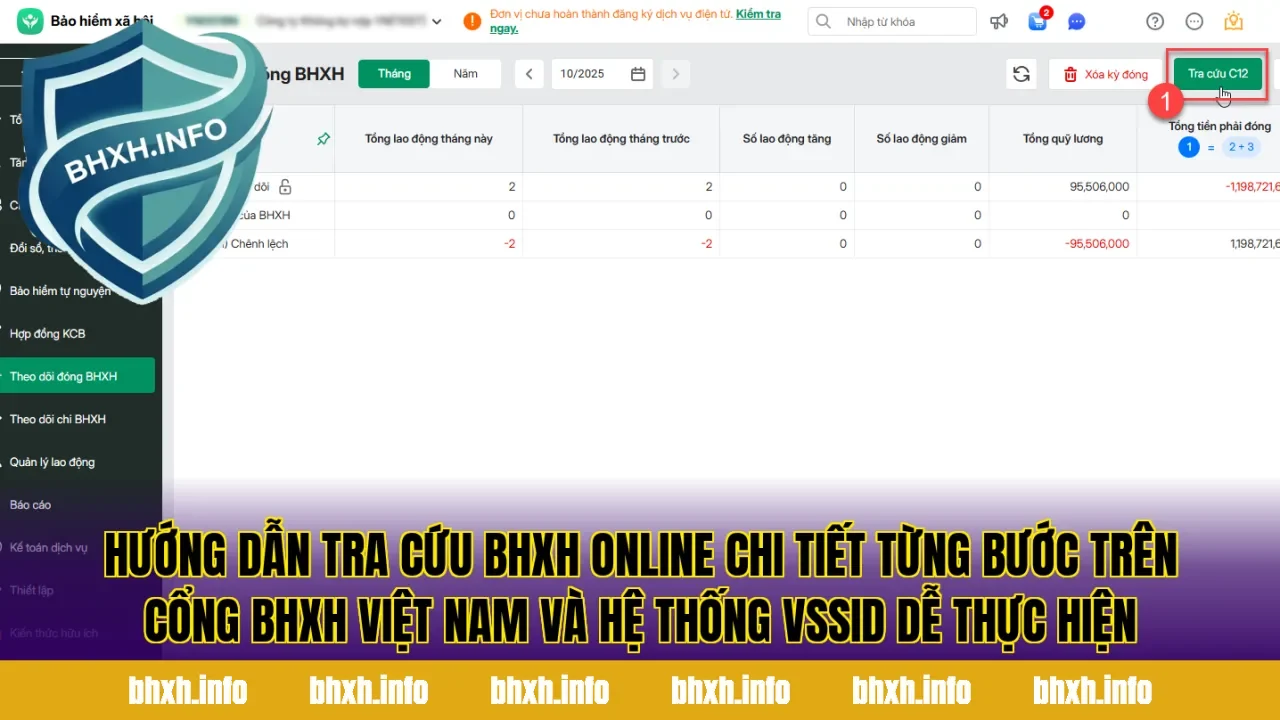Click the Chênh lệch row label

[259, 244]
